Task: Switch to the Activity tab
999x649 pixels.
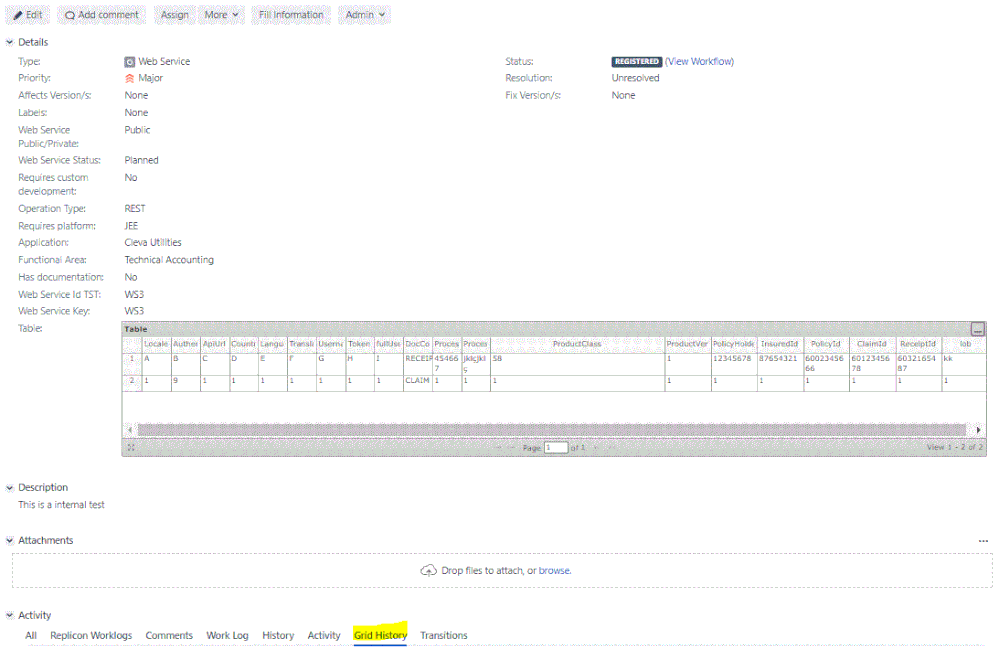Action: pyautogui.click(x=324, y=636)
